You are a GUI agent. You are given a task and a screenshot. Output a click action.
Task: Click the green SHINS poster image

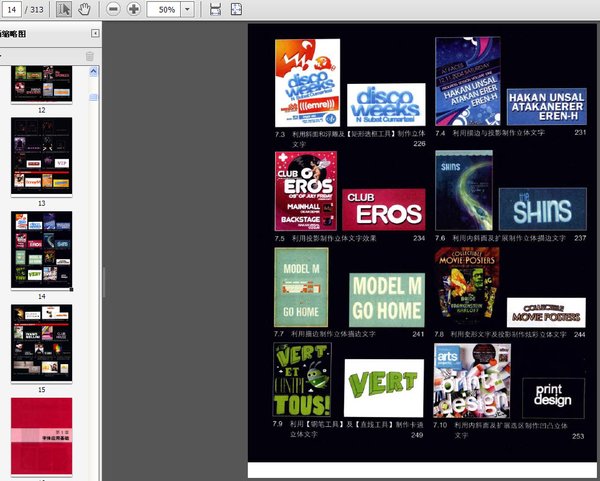click(x=464, y=190)
